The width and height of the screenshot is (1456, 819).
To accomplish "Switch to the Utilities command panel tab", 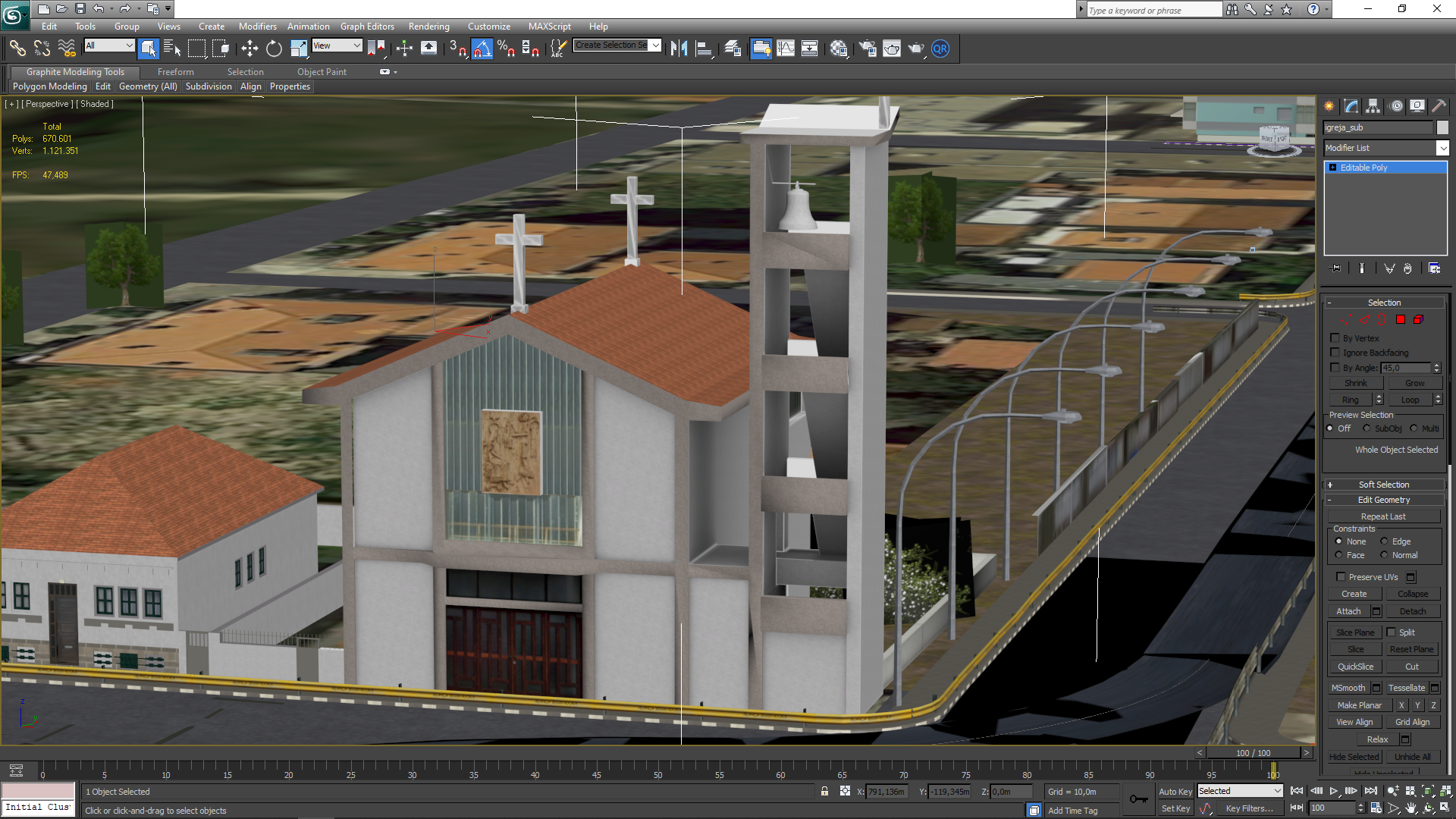I will [1439, 106].
